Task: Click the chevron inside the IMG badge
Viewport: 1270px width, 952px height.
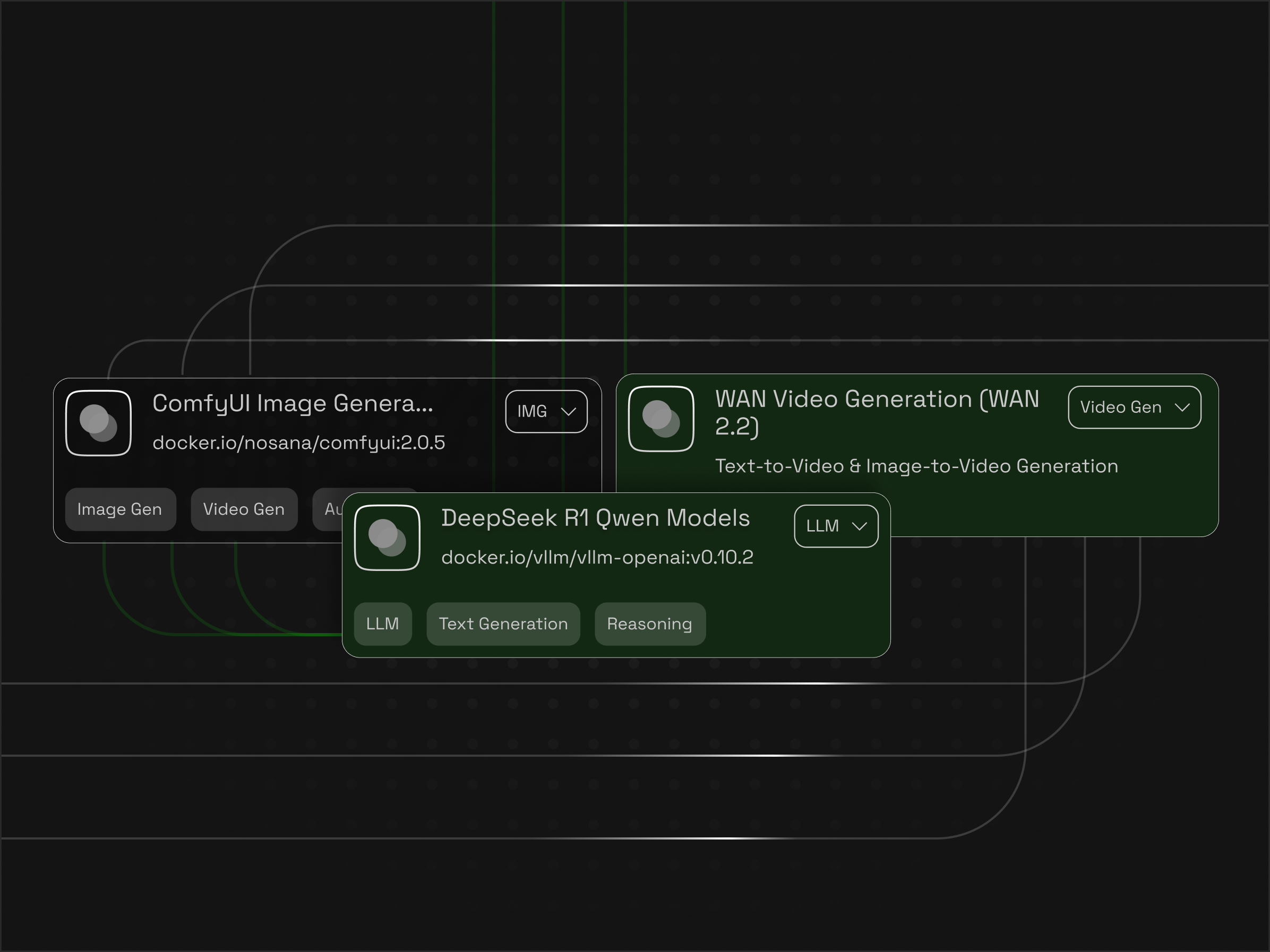Action: (569, 411)
